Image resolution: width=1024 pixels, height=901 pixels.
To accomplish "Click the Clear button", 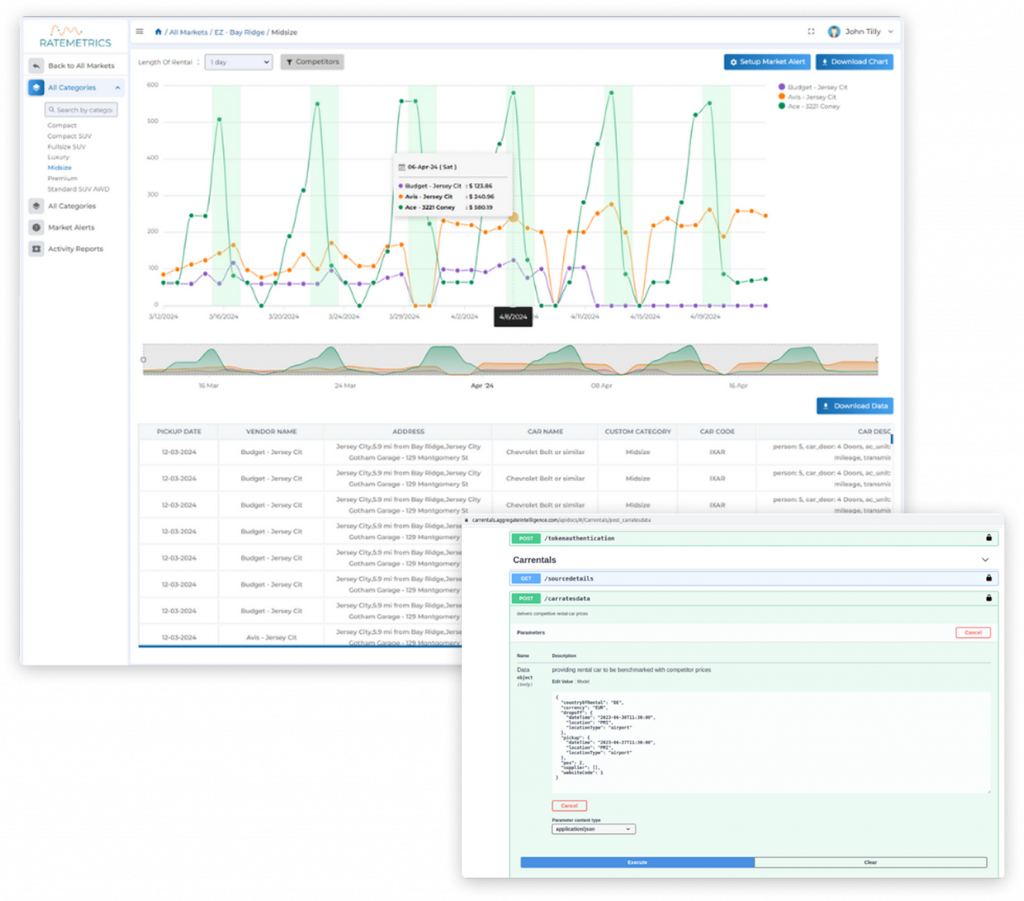I will (x=871, y=862).
